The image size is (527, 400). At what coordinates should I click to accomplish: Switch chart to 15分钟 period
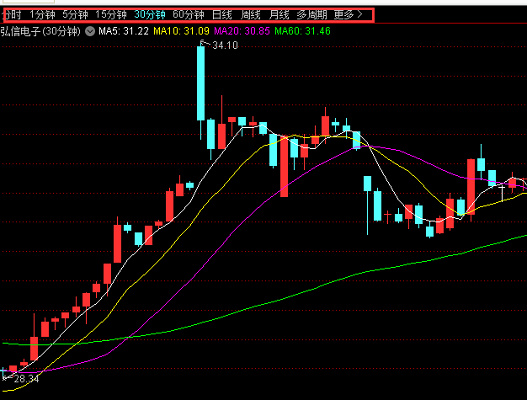click(x=111, y=15)
